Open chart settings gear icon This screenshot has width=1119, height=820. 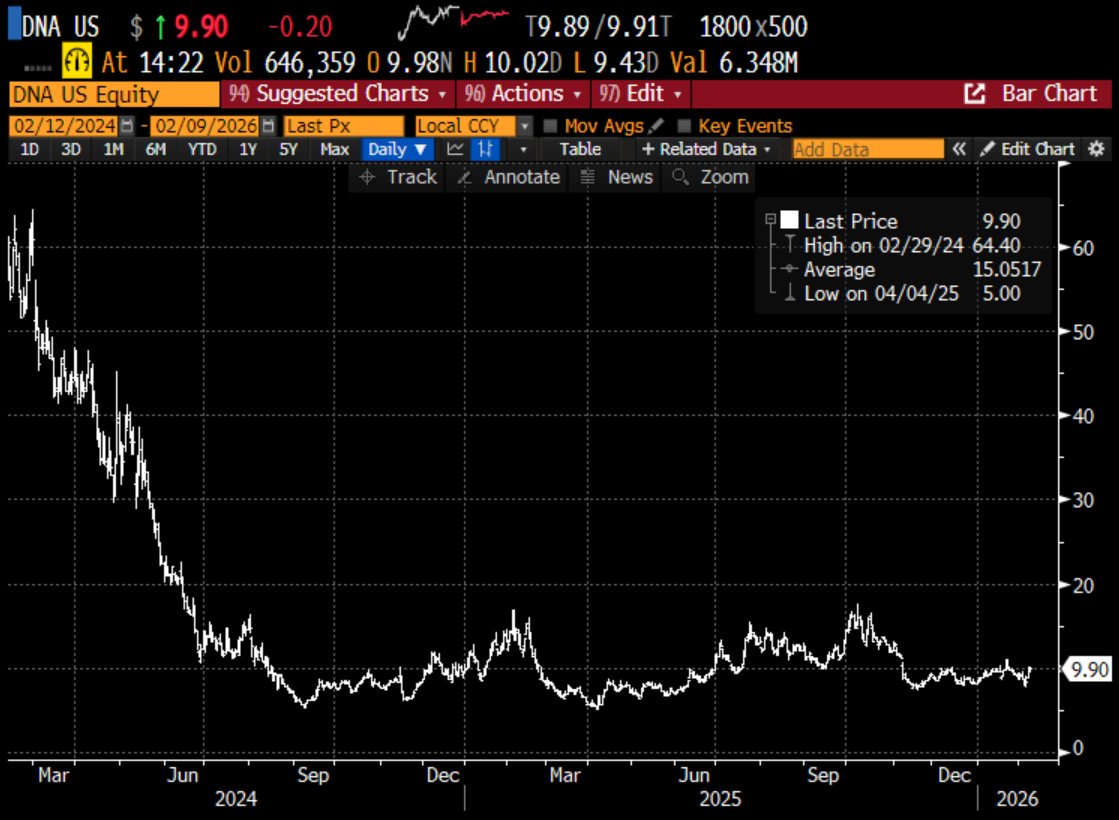click(1096, 149)
